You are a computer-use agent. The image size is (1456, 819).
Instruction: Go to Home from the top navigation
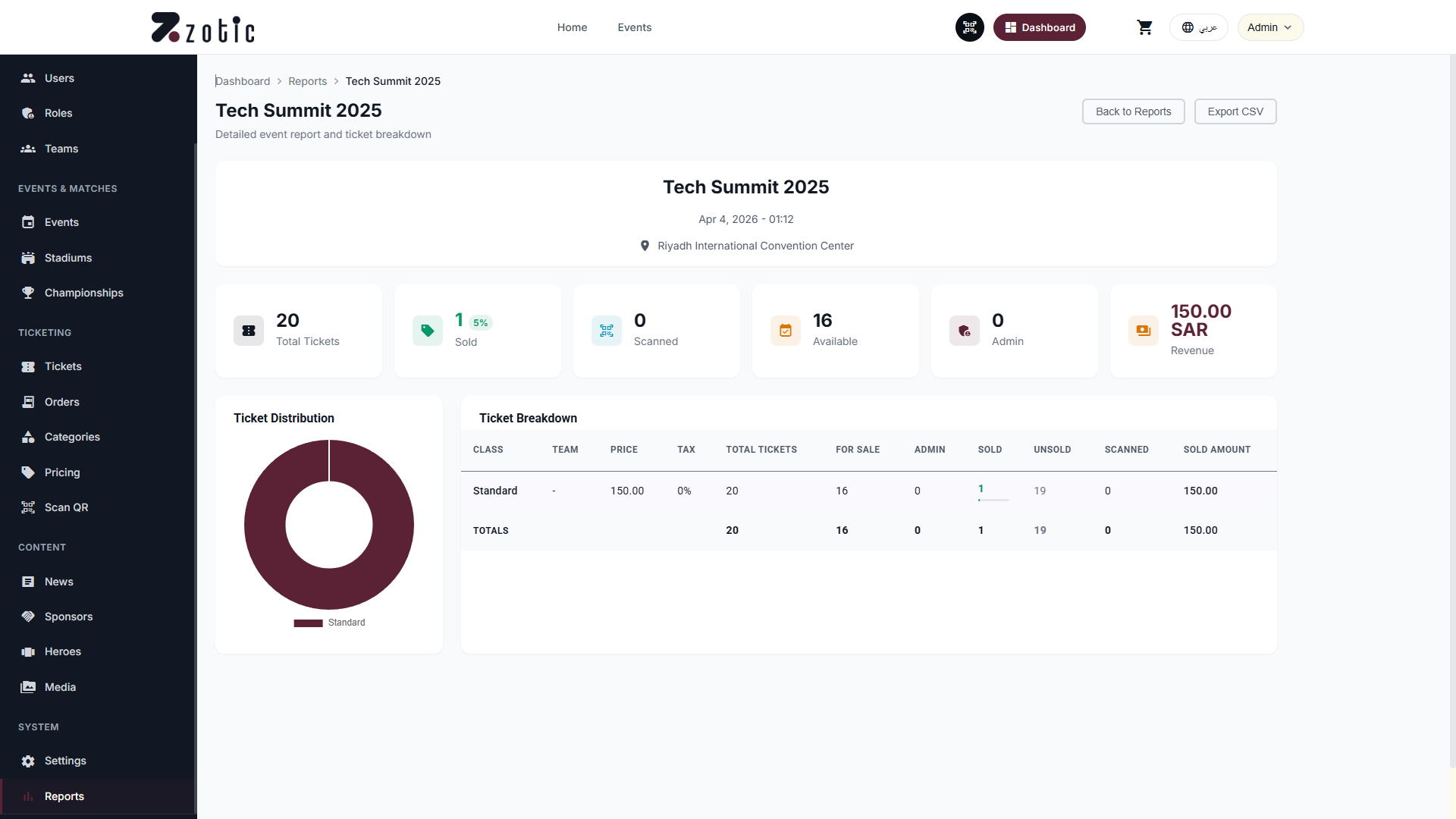(x=572, y=27)
